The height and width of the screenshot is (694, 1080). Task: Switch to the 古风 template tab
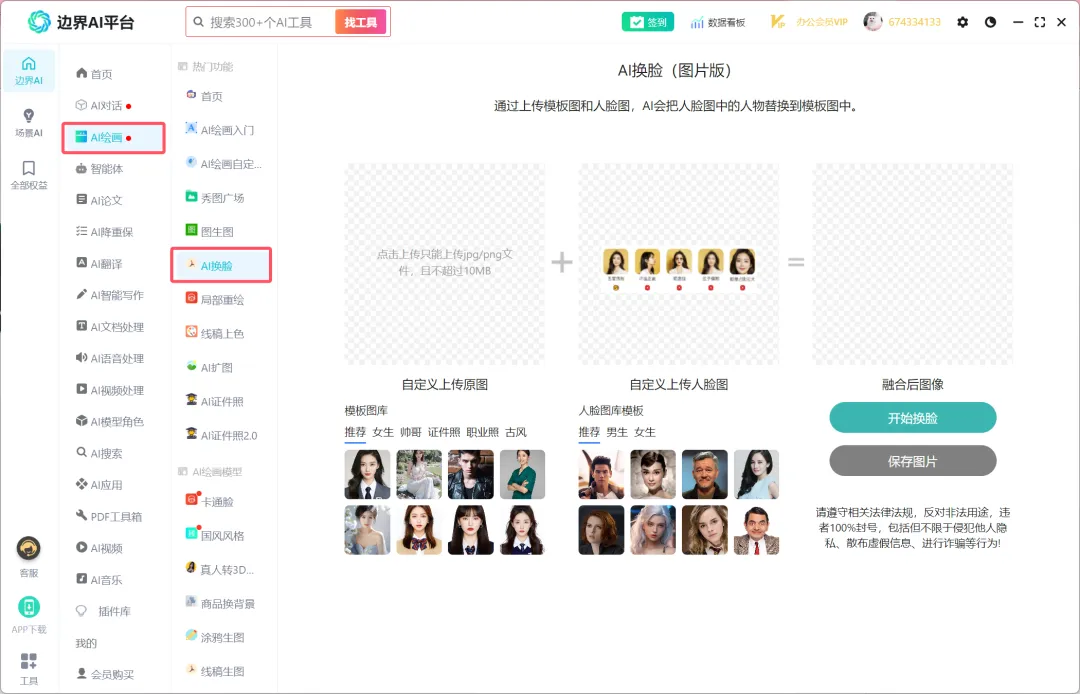(516, 432)
